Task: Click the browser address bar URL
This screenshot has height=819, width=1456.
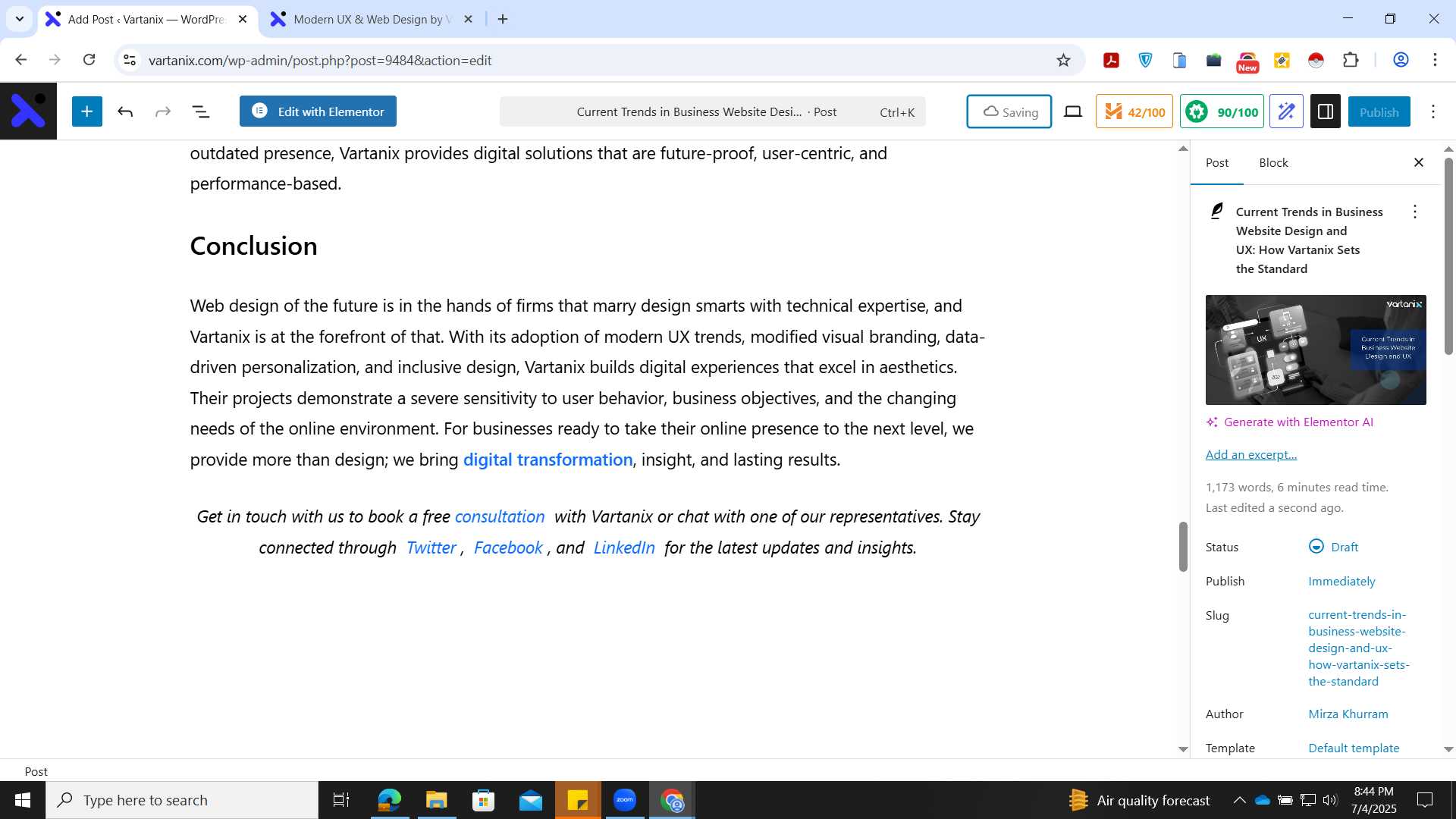Action: point(320,60)
